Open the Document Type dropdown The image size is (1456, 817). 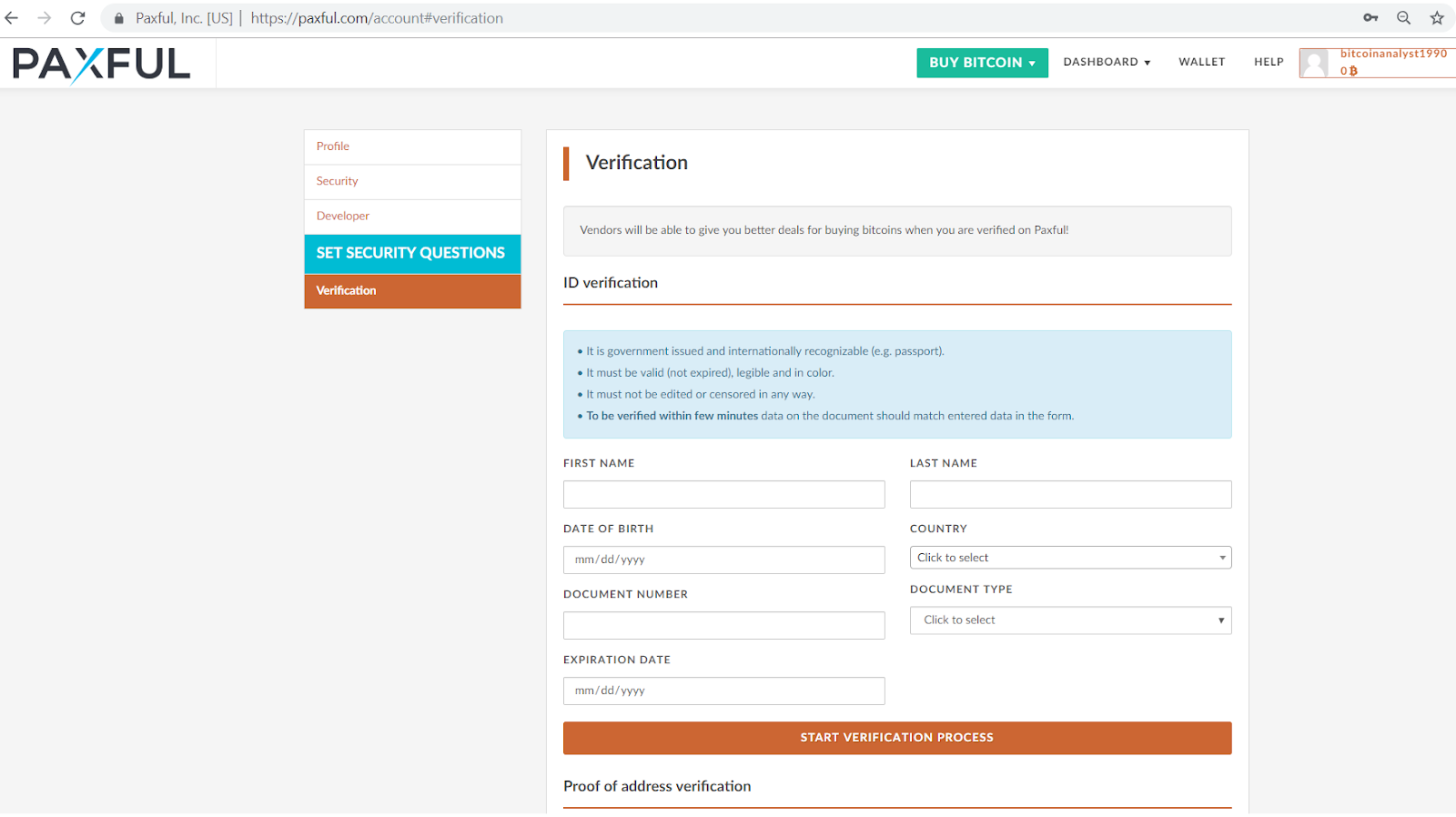click(1070, 620)
